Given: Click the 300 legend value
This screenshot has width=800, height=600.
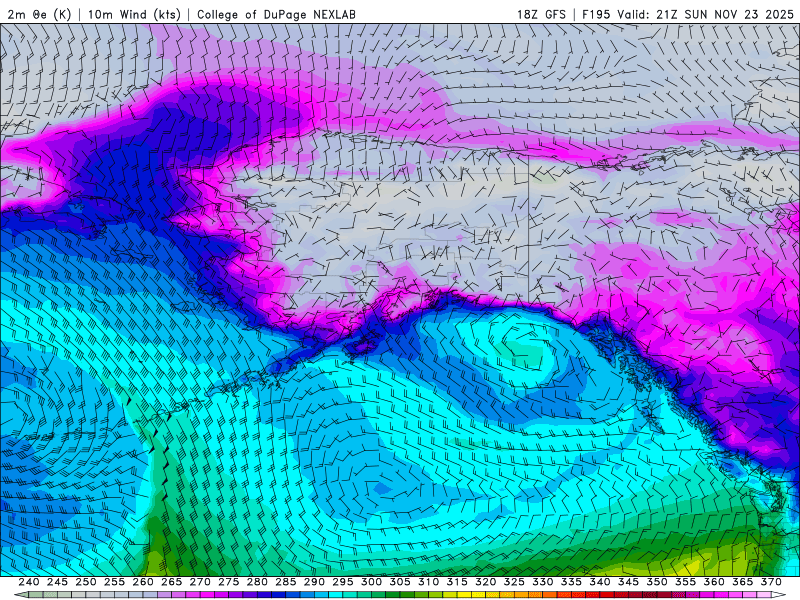Looking at the screenshot, I should pos(371,582).
